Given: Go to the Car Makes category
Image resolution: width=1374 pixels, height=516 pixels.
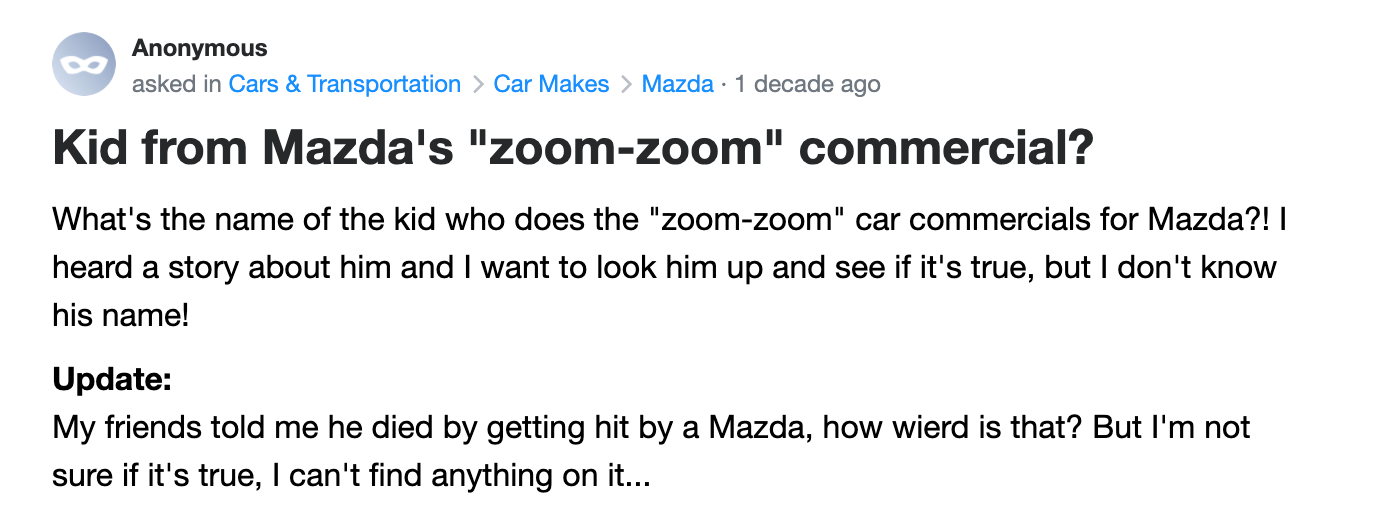Looking at the screenshot, I should (x=551, y=84).
